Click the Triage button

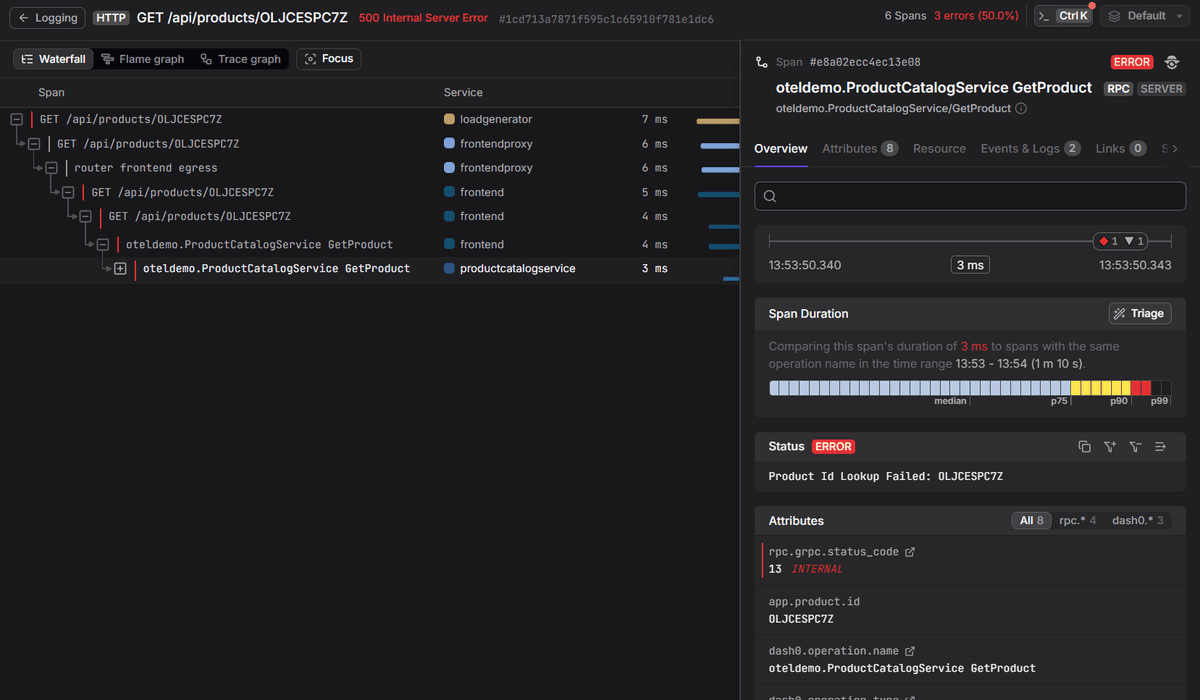tap(1140, 313)
